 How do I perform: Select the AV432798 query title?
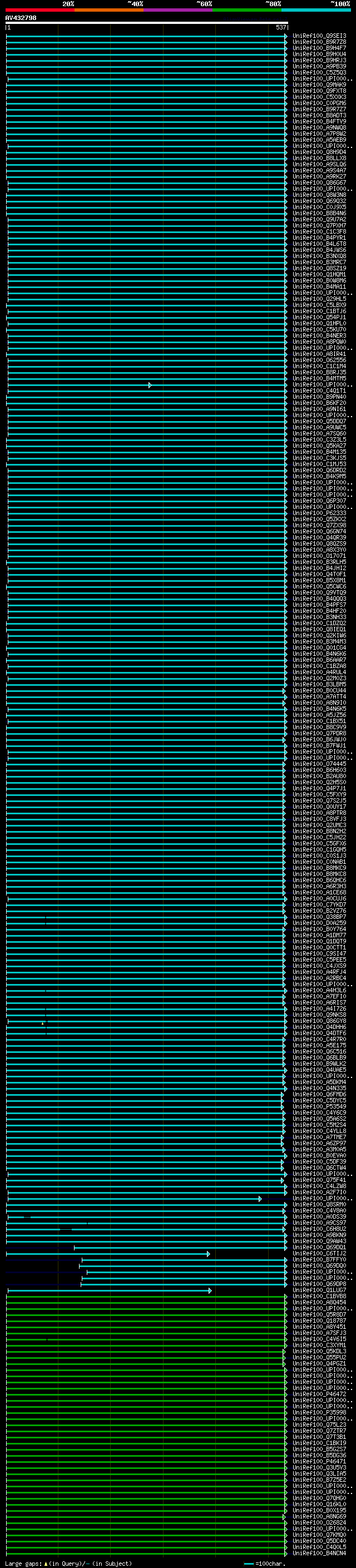click(x=21, y=18)
